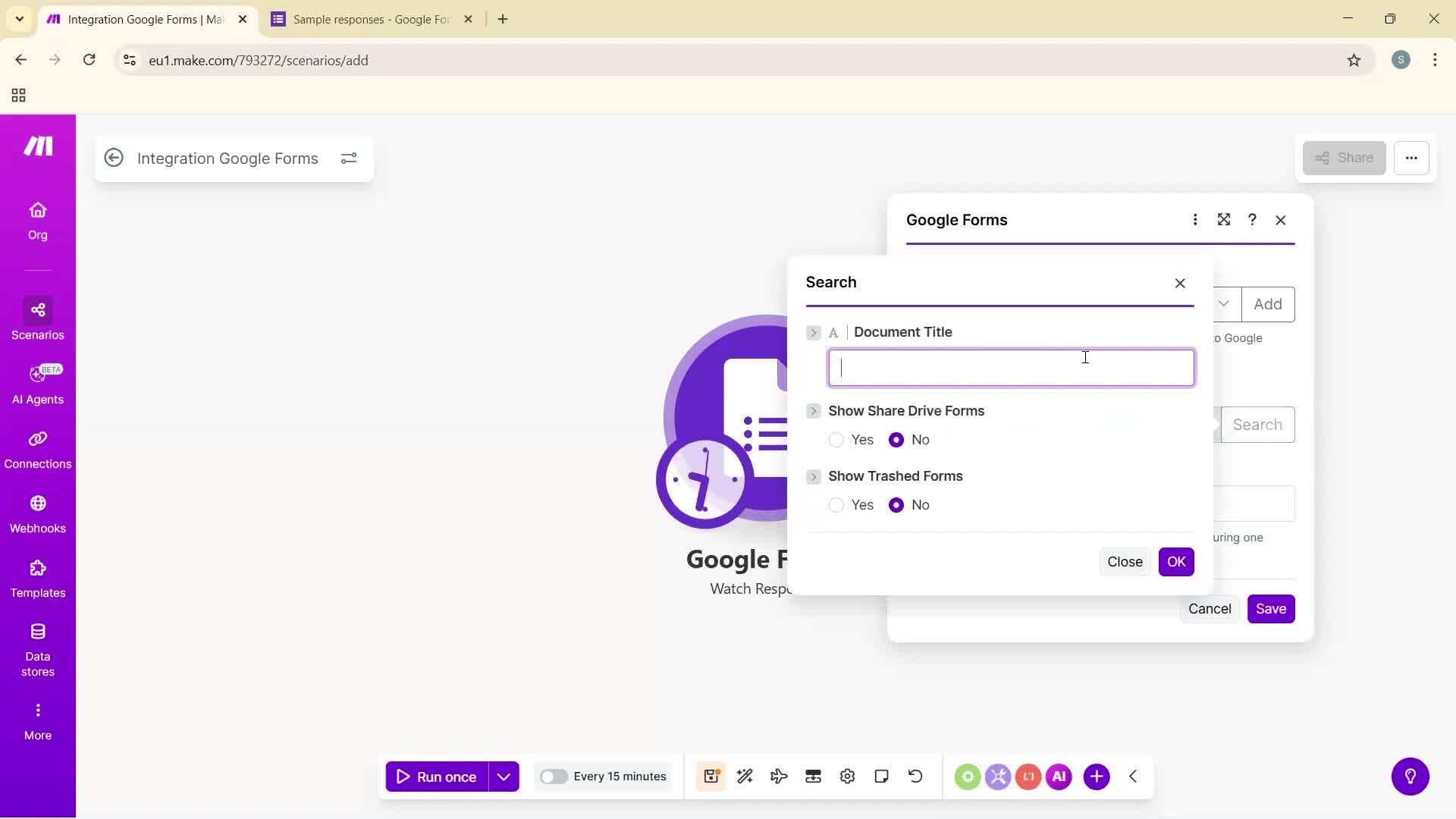Save the scenario configuration
The height and width of the screenshot is (819, 1456).
click(1270, 608)
